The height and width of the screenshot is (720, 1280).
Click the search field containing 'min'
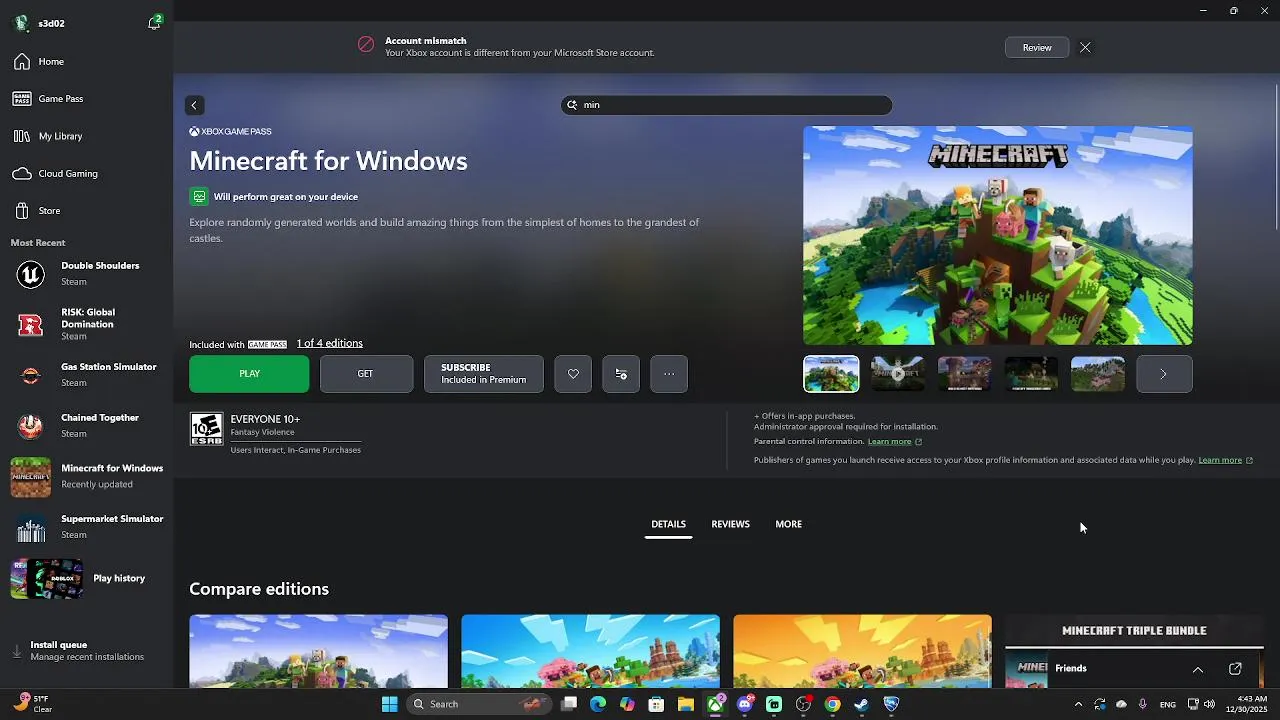click(726, 105)
